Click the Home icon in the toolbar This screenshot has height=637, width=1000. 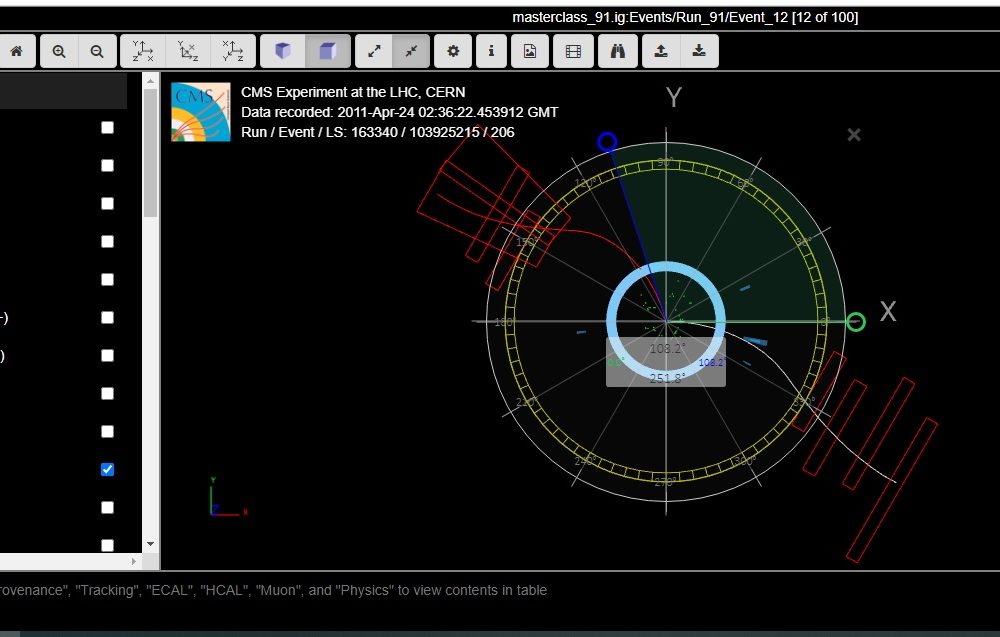(x=16, y=51)
